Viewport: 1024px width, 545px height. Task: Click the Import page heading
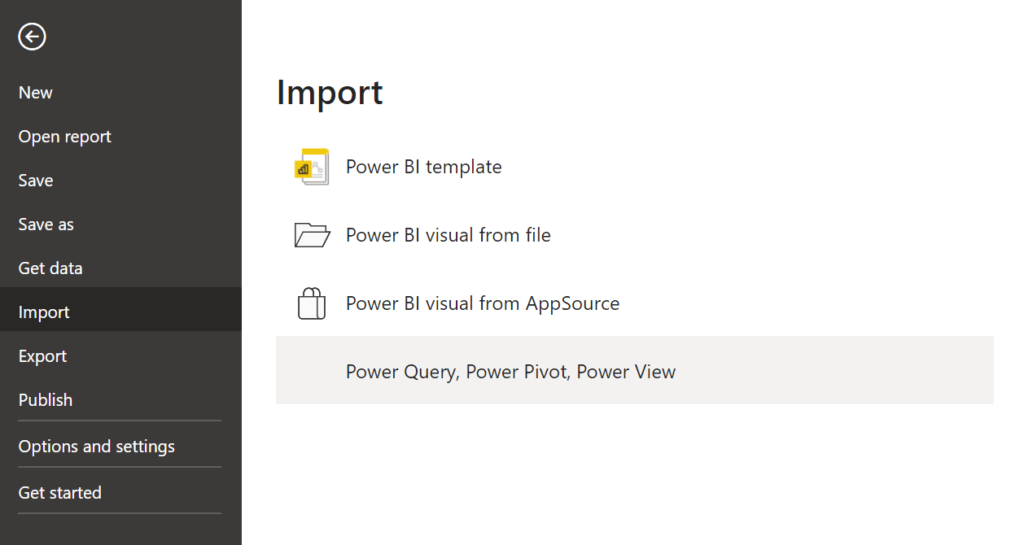[330, 92]
